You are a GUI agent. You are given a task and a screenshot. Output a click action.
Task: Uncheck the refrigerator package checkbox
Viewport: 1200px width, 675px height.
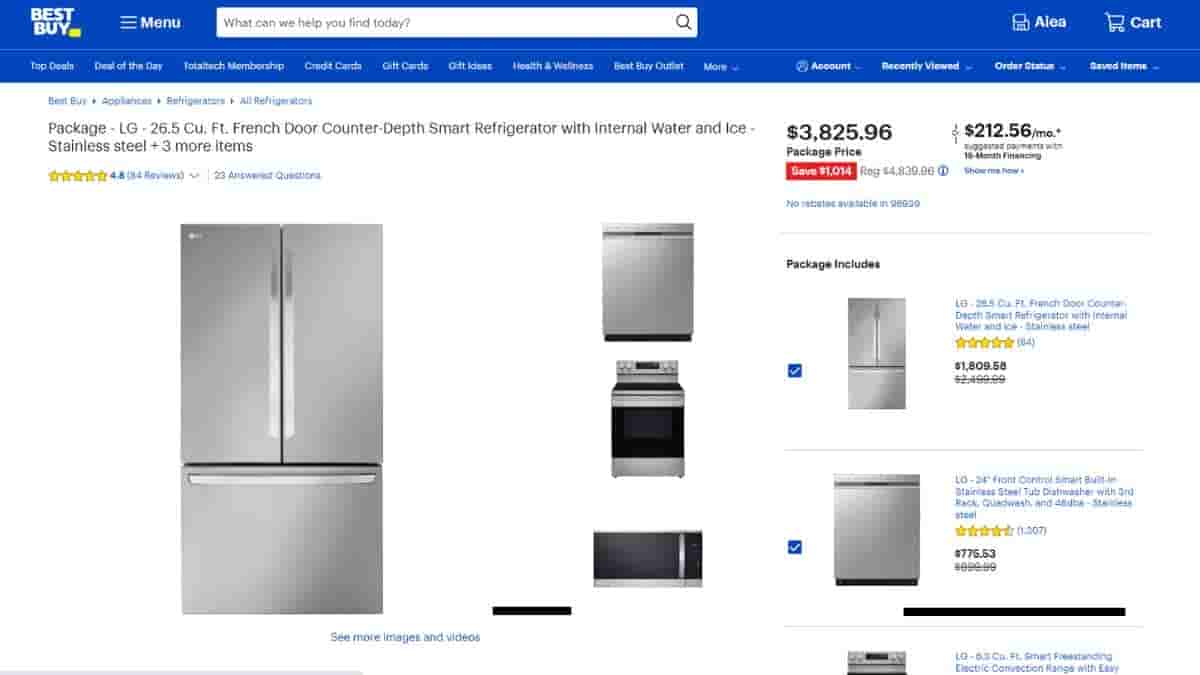click(x=795, y=371)
